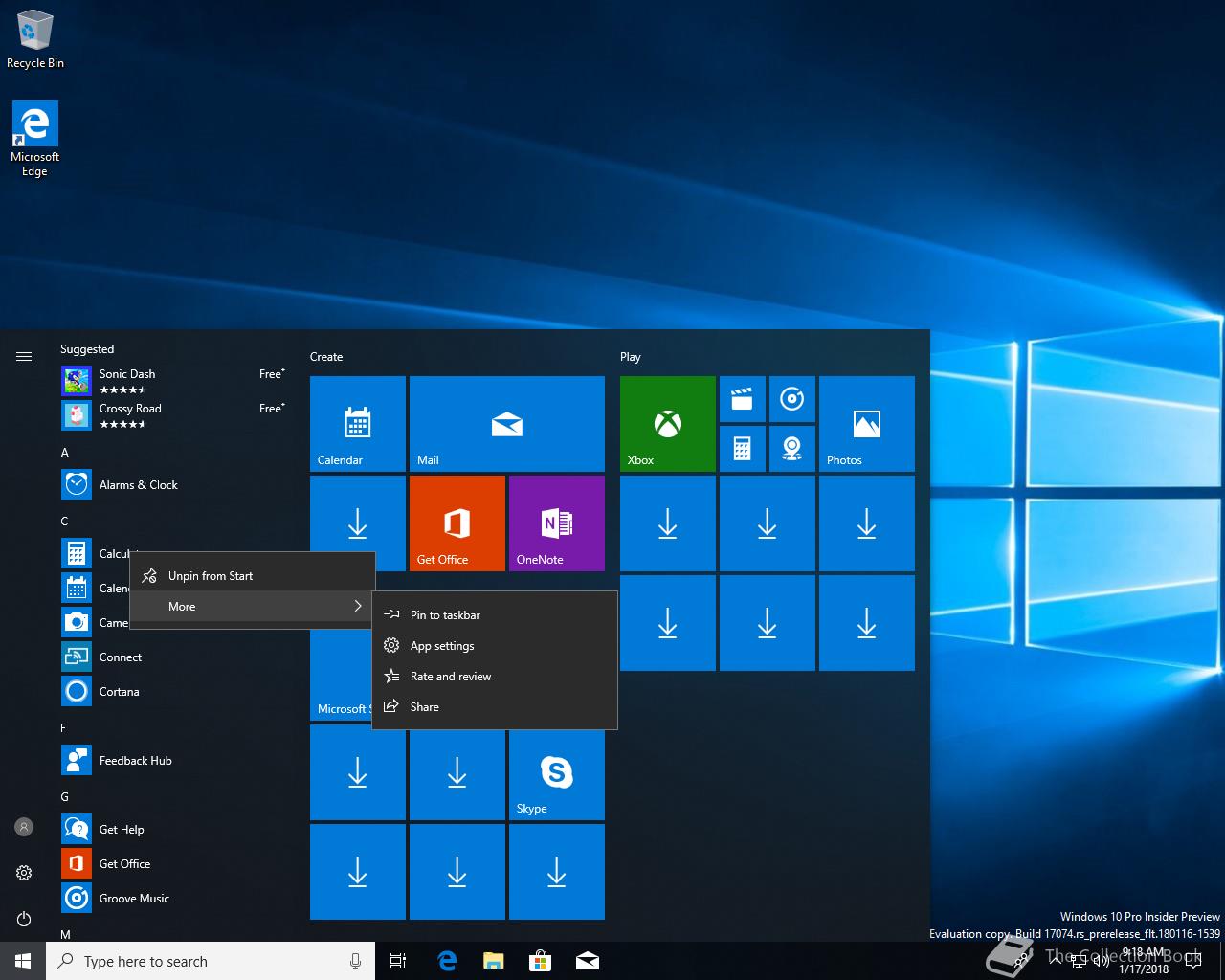The width and height of the screenshot is (1225, 980).
Task: Click the volume speaker icon in tray
Action: pos(1102,961)
